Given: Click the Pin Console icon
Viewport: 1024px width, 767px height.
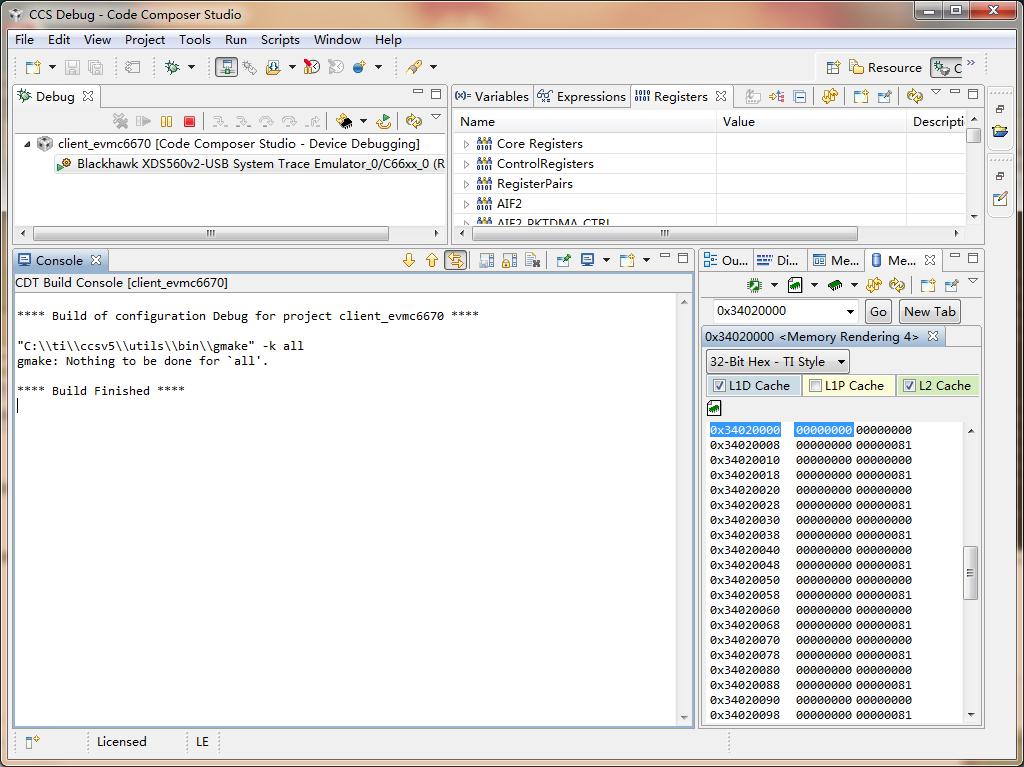Looking at the screenshot, I should (564, 260).
